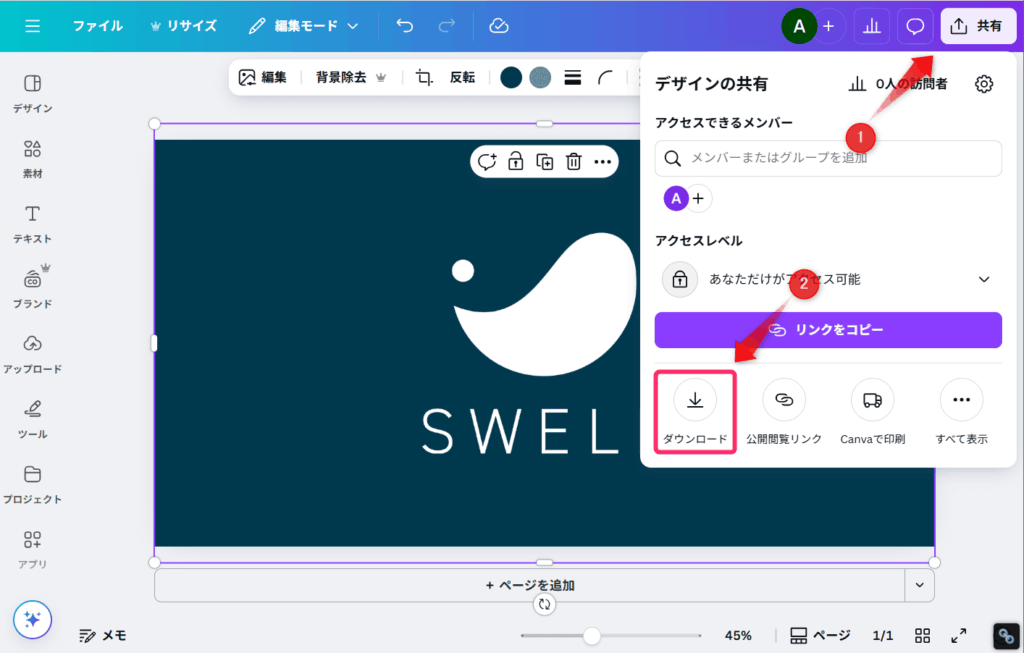Toggle the ページ pages view

(x=820, y=635)
